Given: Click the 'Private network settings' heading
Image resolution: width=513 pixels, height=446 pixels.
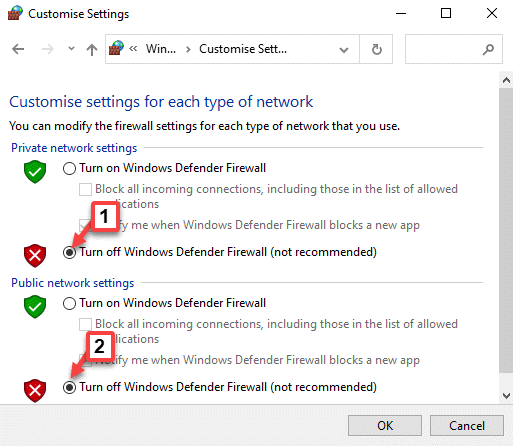Looking at the screenshot, I should point(74,148).
